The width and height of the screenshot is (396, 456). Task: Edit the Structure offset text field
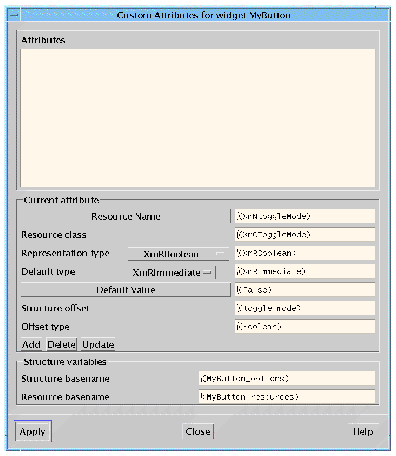point(305,308)
